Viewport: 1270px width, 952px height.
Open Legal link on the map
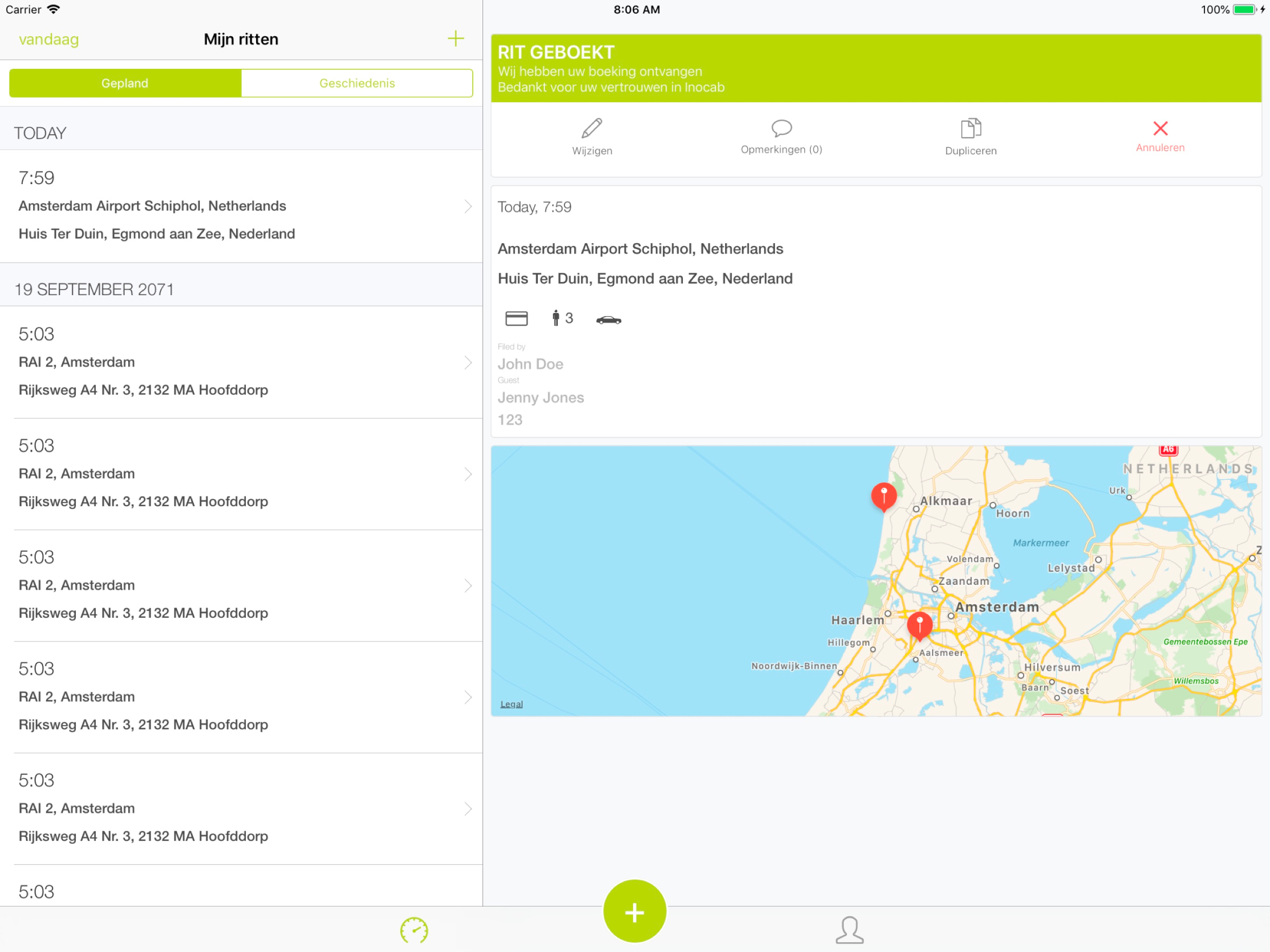click(511, 704)
